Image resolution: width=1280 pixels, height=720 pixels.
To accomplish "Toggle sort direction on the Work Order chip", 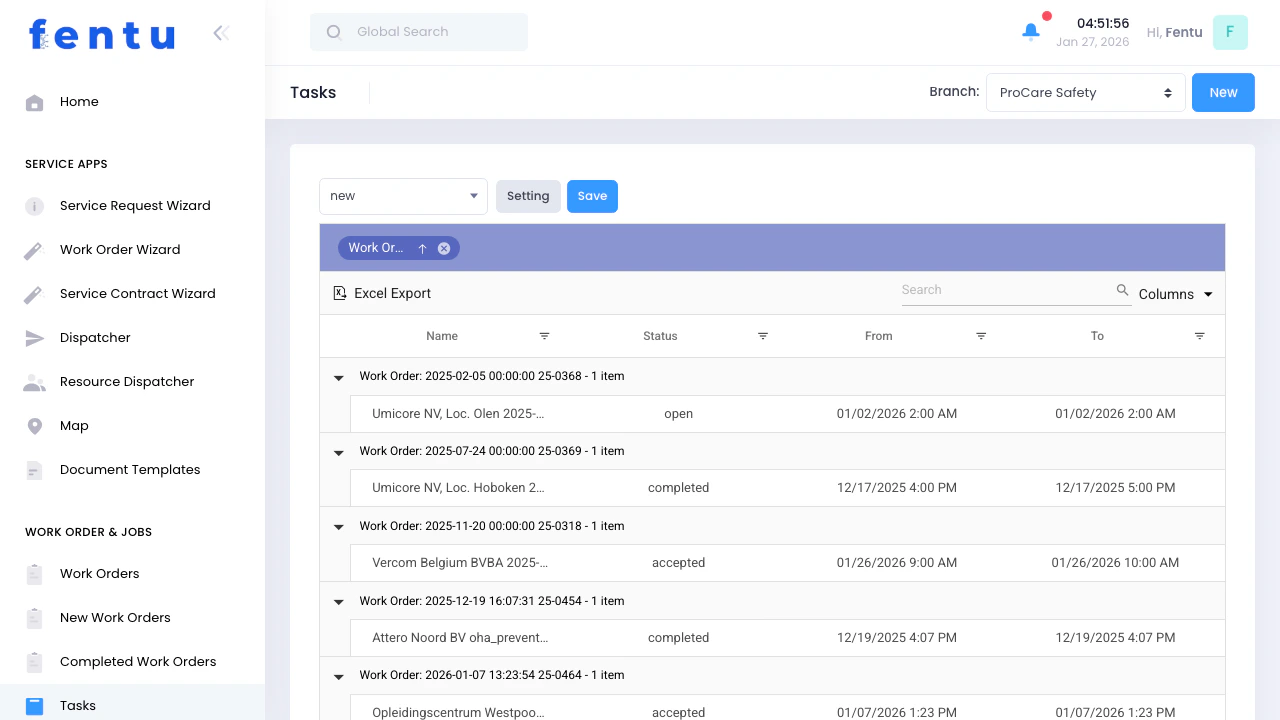I will [422, 248].
